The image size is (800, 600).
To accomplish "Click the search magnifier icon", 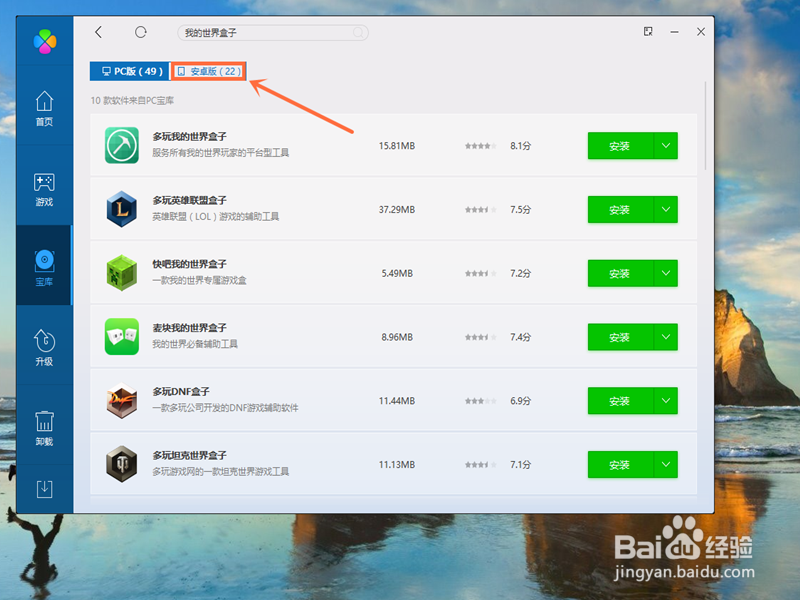I will (359, 33).
